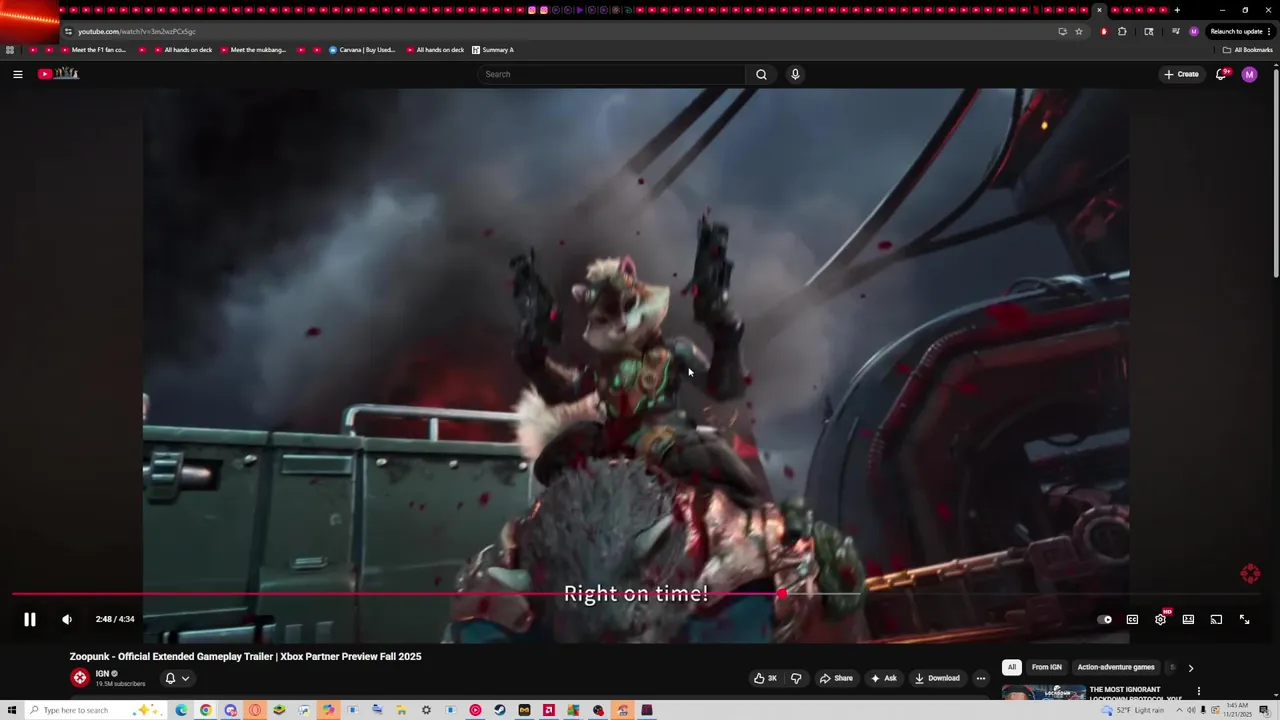
Task: Bookmark this tab star icon
Action: [x=1079, y=31]
